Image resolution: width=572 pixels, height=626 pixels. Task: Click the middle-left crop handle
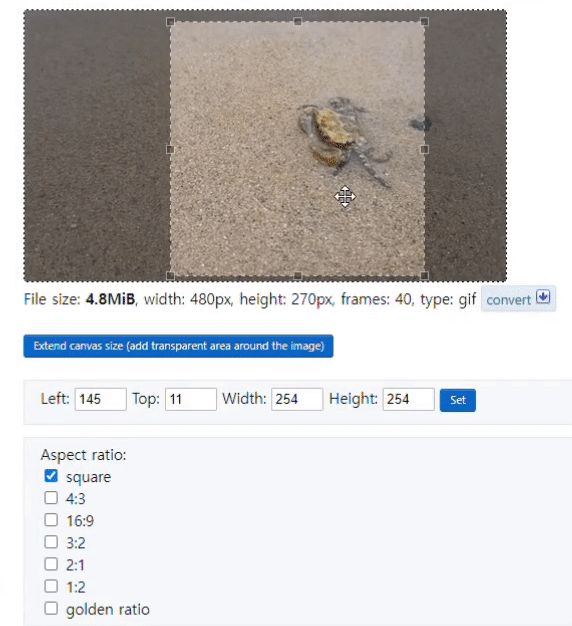click(x=170, y=149)
